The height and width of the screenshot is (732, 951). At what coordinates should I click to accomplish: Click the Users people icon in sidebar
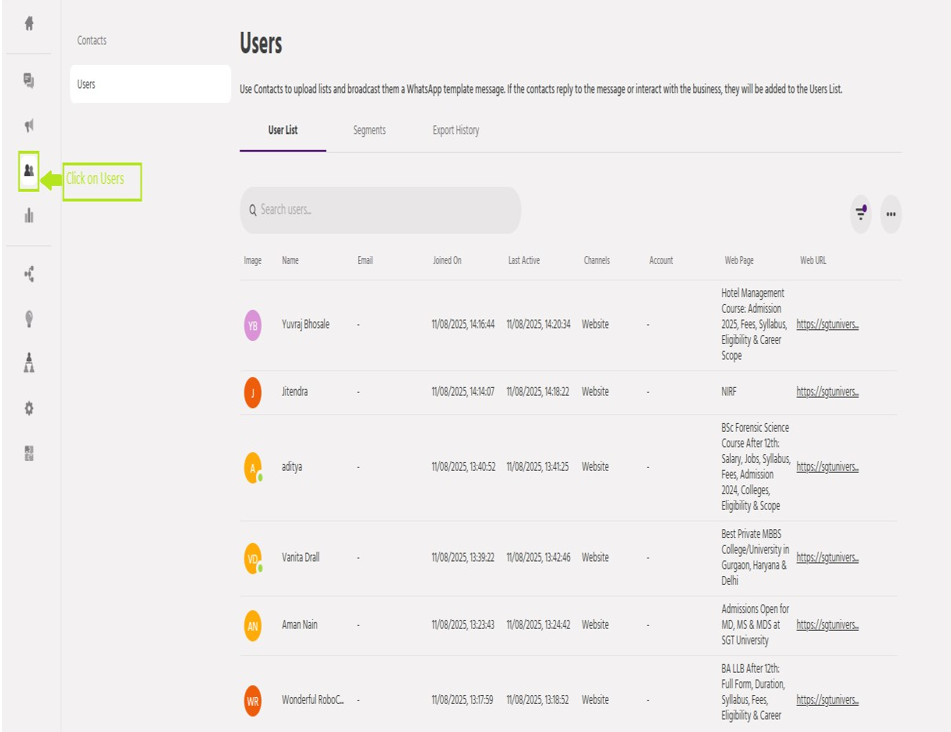[x=29, y=171]
